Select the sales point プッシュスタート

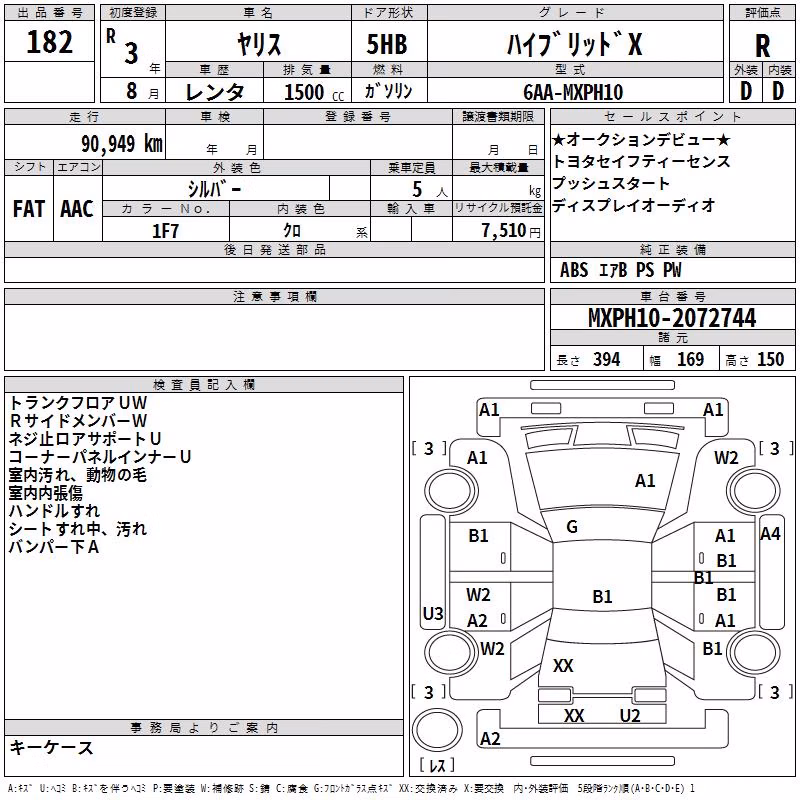[x=611, y=183]
